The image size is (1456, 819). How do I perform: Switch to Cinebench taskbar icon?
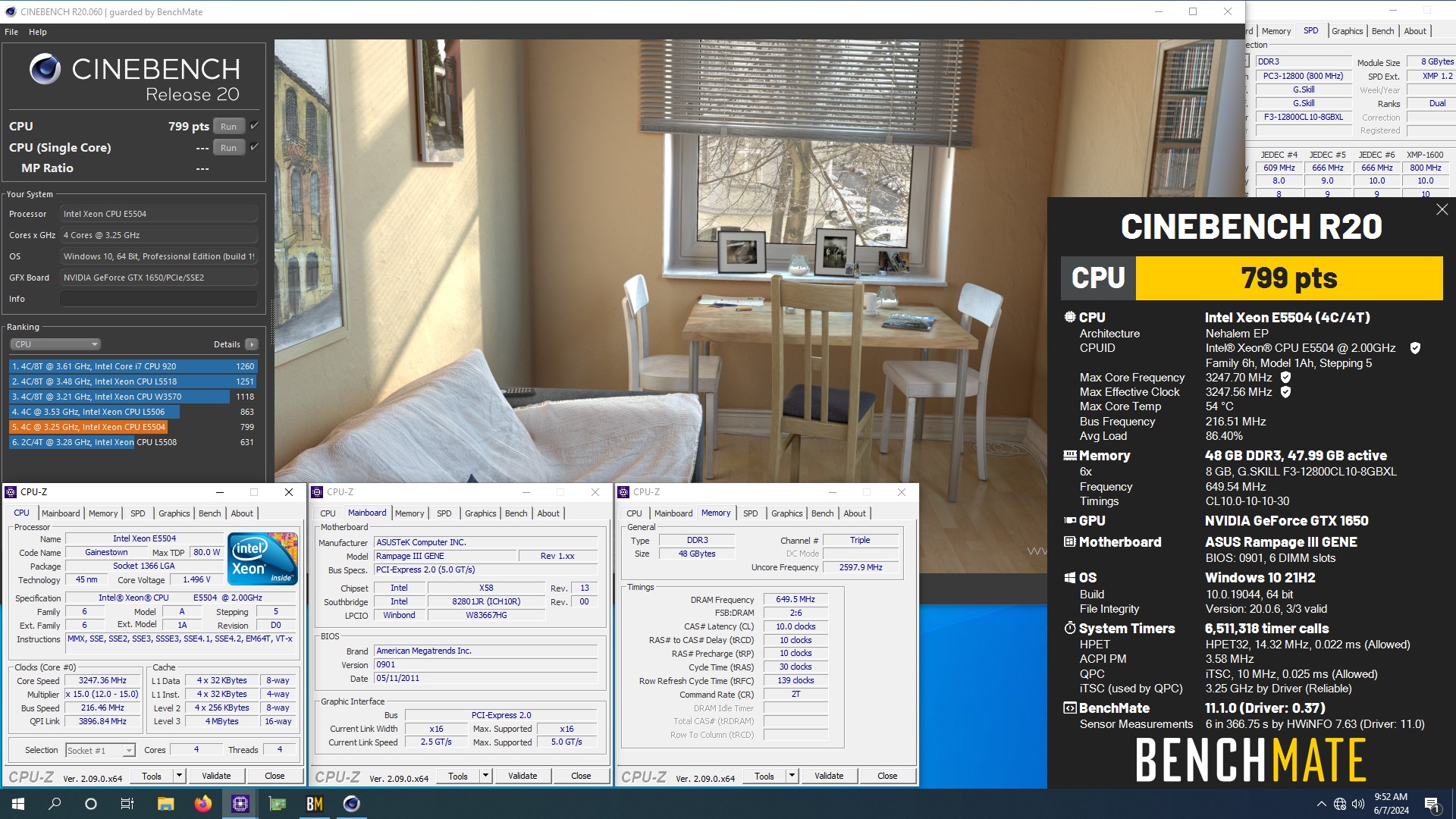(x=351, y=804)
